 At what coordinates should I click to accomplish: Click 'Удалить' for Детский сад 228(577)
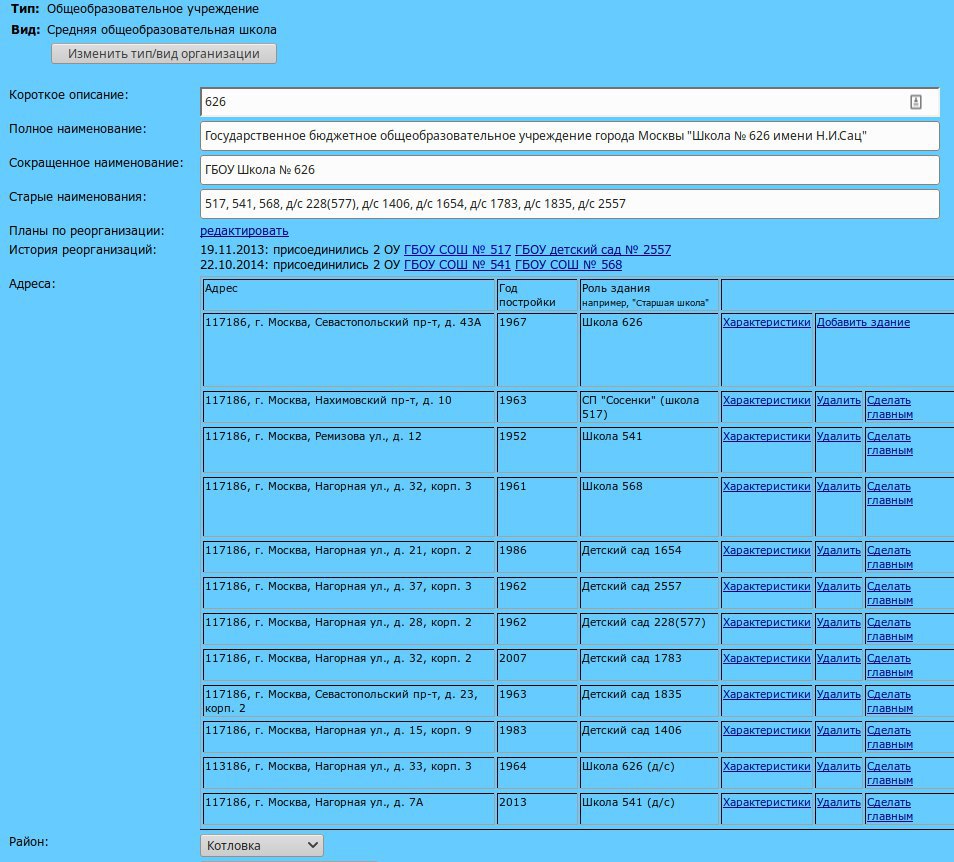pyautogui.click(x=838, y=622)
